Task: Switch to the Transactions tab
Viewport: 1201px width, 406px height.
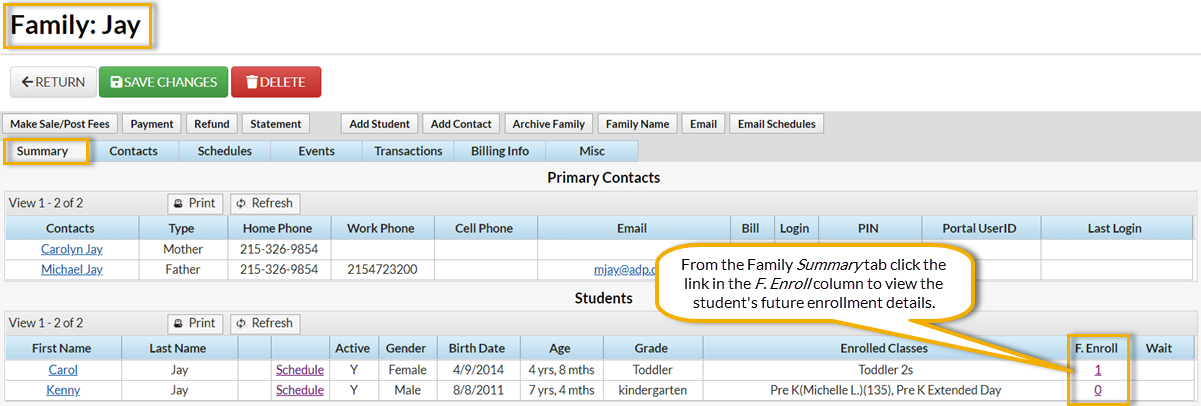Action: point(408,151)
